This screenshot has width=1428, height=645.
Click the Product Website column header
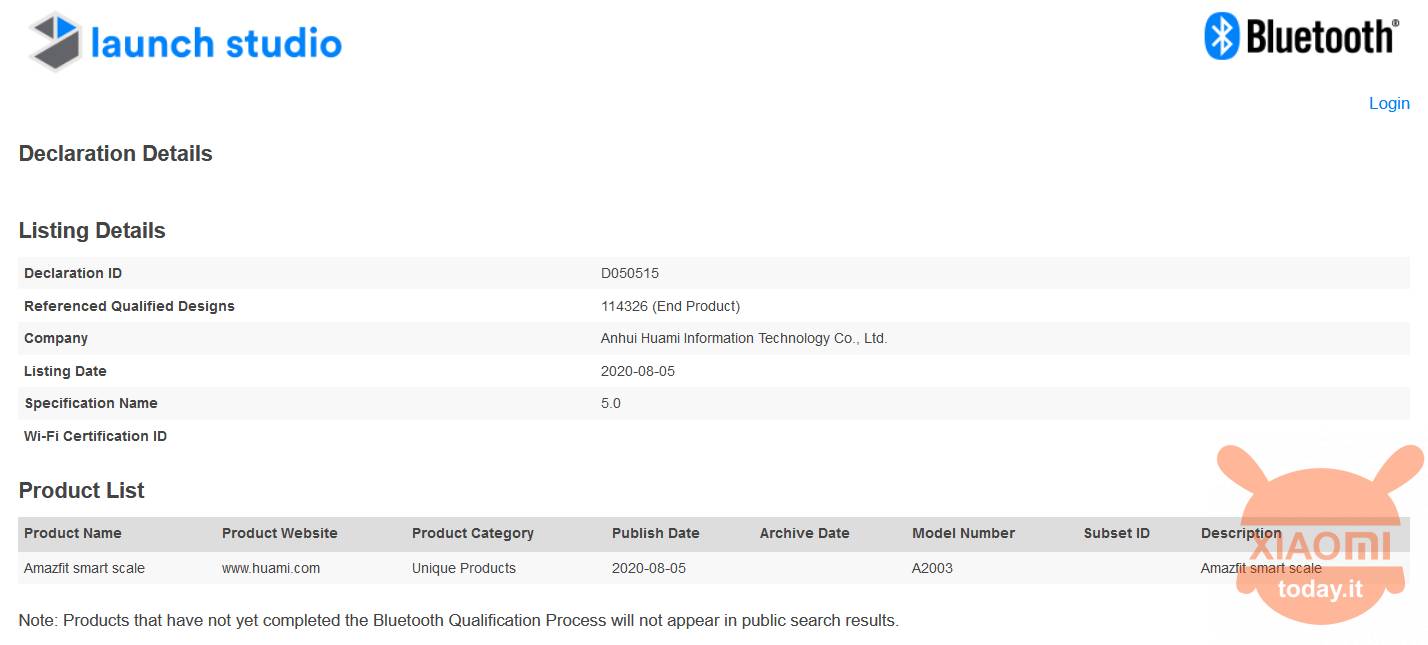point(280,533)
